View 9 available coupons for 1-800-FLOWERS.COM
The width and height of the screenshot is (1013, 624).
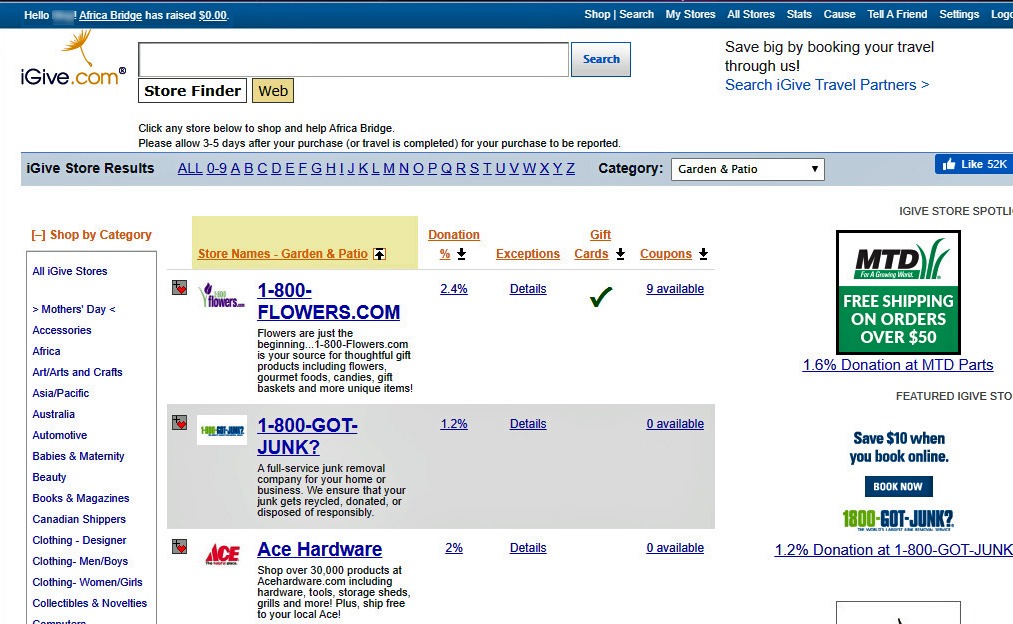coord(675,289)
